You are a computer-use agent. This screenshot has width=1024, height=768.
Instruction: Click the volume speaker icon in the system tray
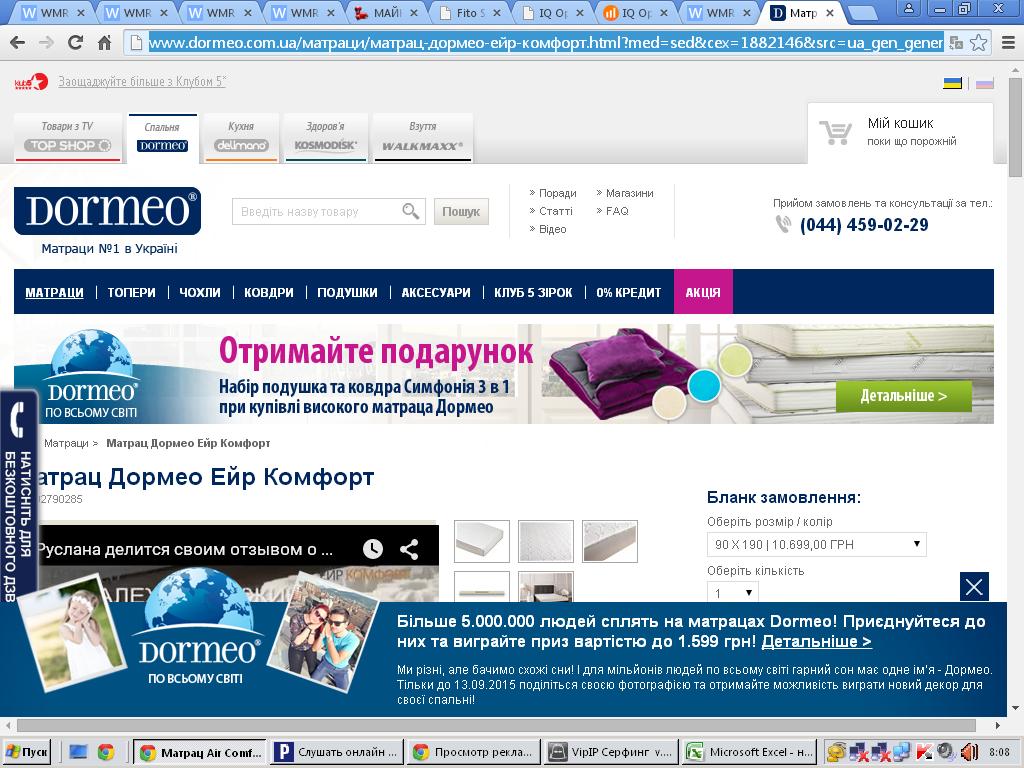tap(968, 752)
